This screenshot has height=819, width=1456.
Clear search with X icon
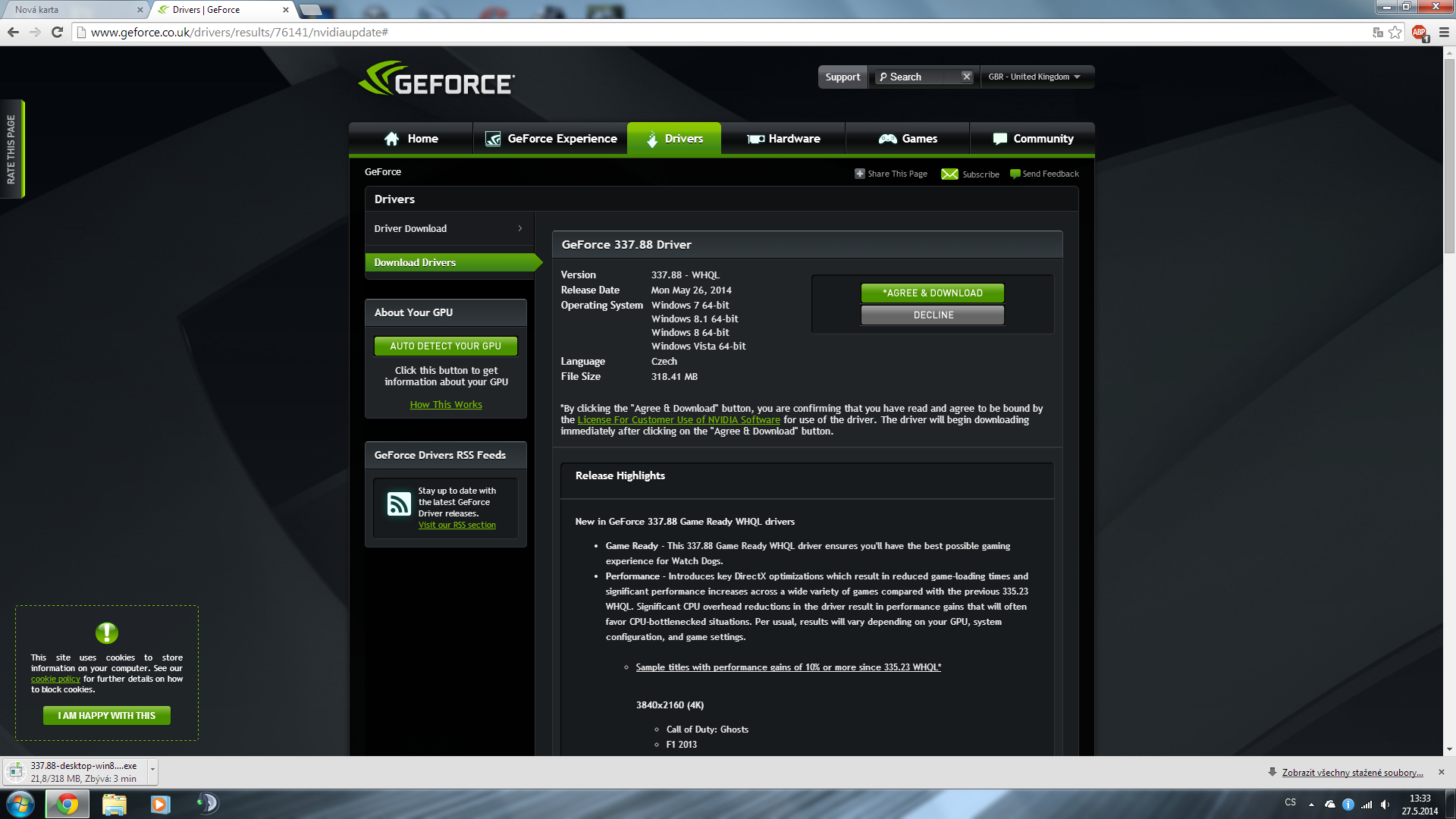tap(966, 77)
